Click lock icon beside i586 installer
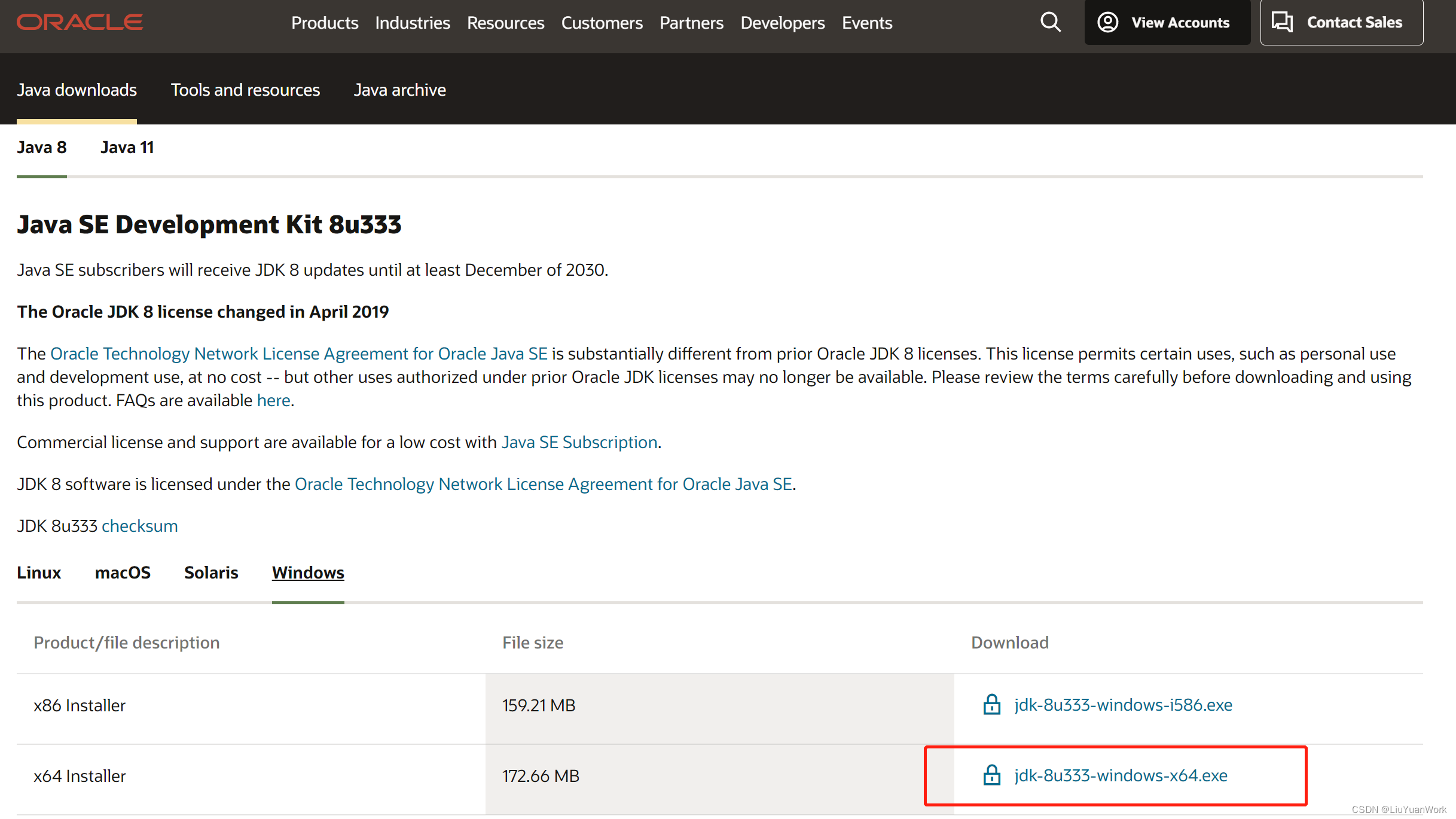Screen dimensions: 1456x819 [x=992, y=705]
